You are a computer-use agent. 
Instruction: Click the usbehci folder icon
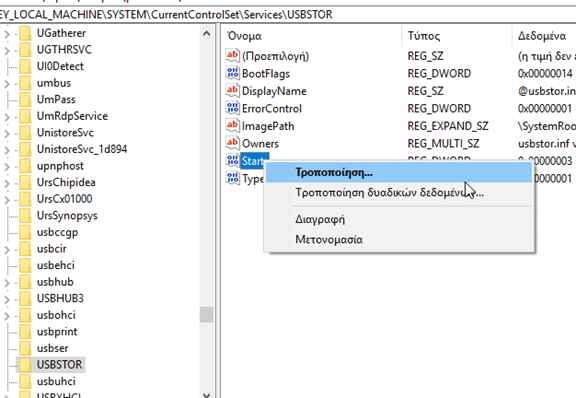[x=25, y=265]
